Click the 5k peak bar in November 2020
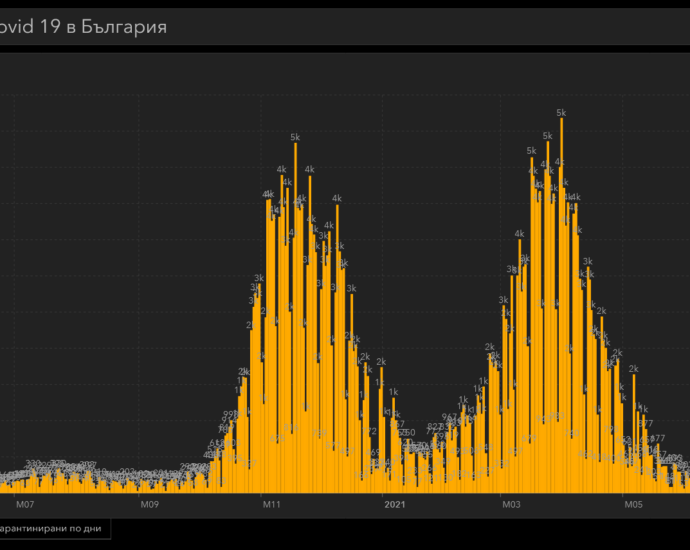The image size is (690, 550). 295,318
